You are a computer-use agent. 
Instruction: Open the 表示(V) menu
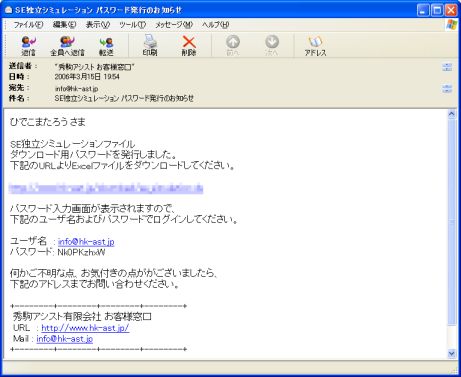pos(98,25)
